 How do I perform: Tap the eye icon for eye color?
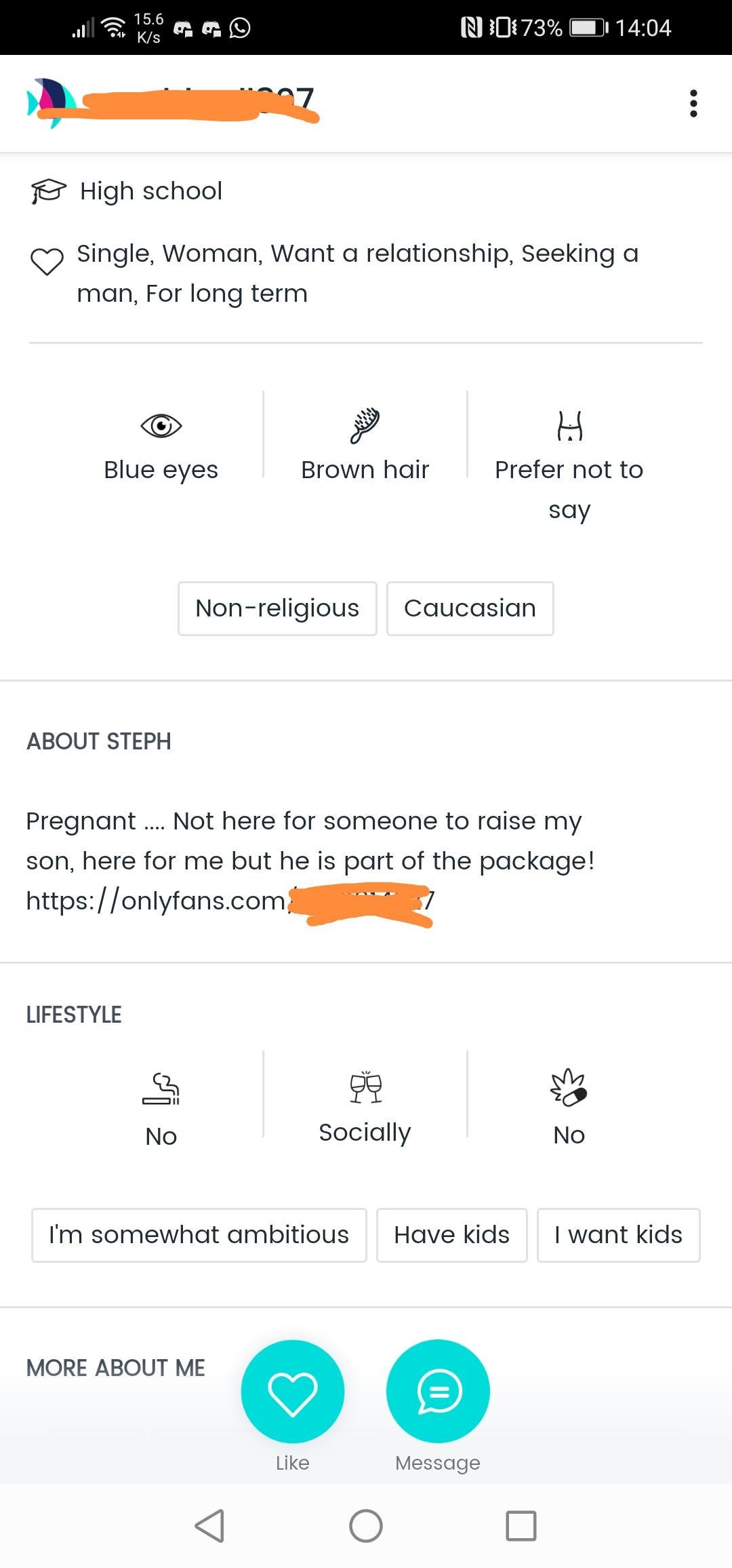(x=161, y=426)
